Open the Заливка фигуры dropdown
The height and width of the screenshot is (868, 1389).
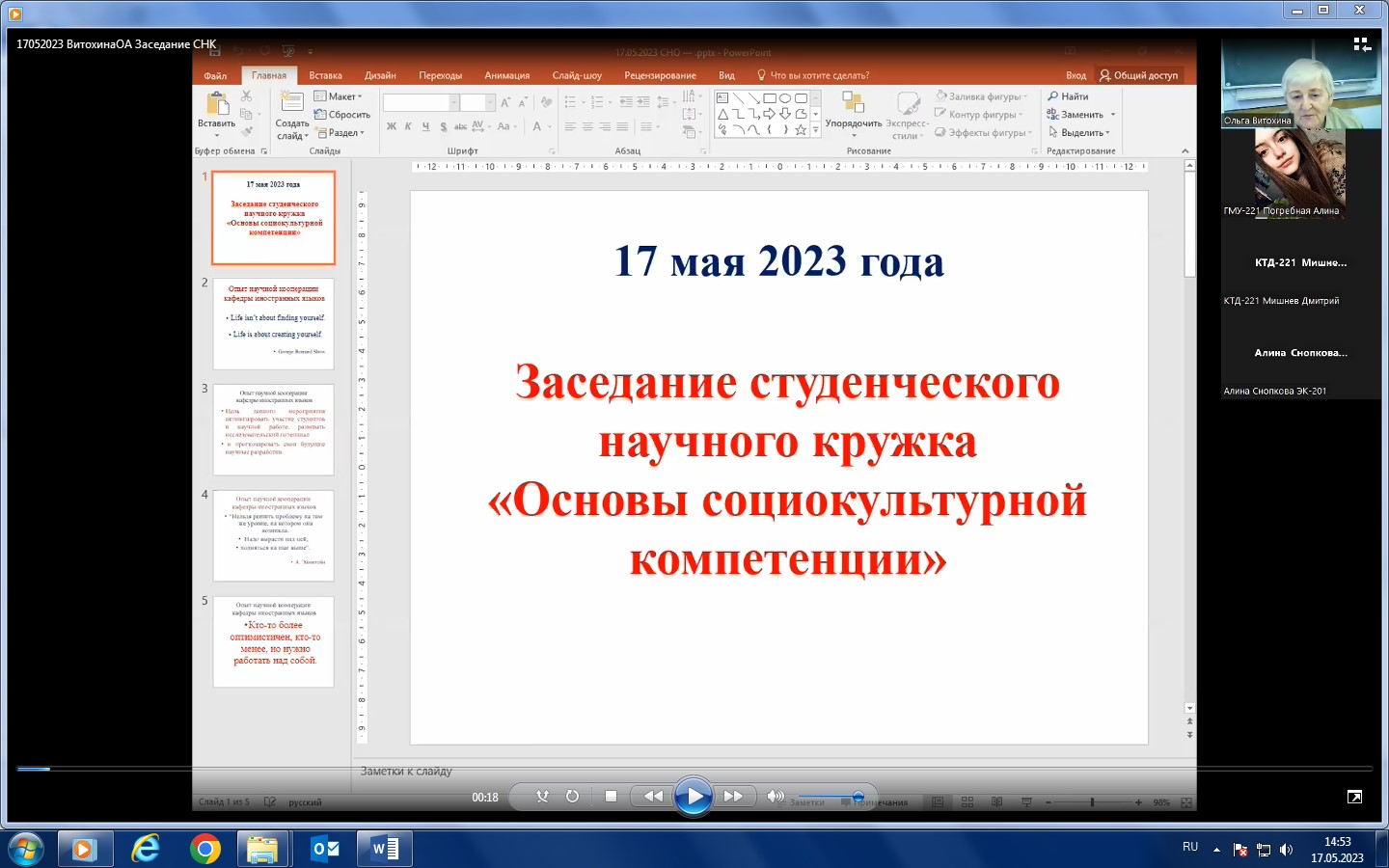click(x=982, y=96)
